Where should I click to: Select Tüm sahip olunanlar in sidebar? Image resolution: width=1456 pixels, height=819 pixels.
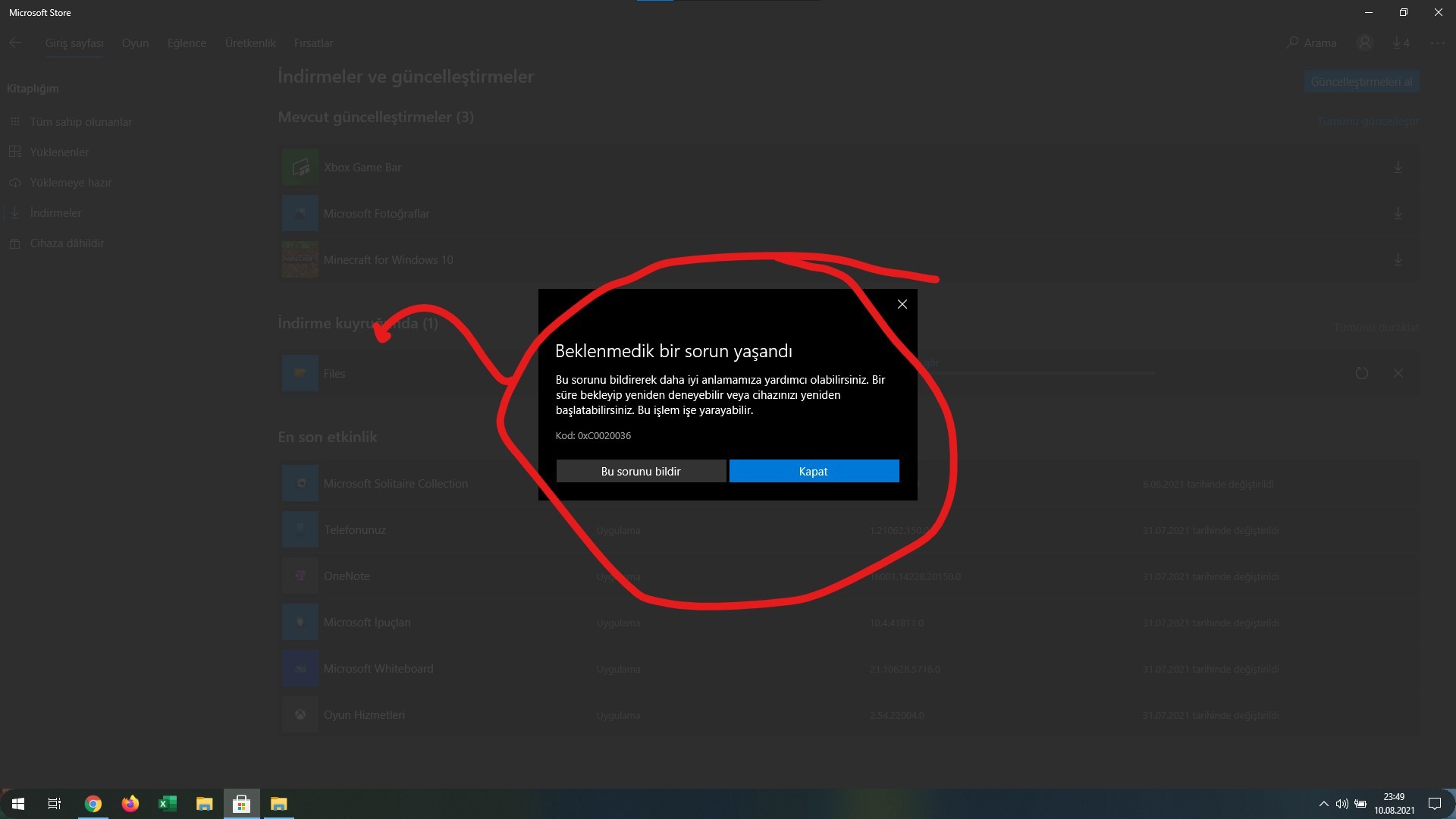click(x=81, y=122)
